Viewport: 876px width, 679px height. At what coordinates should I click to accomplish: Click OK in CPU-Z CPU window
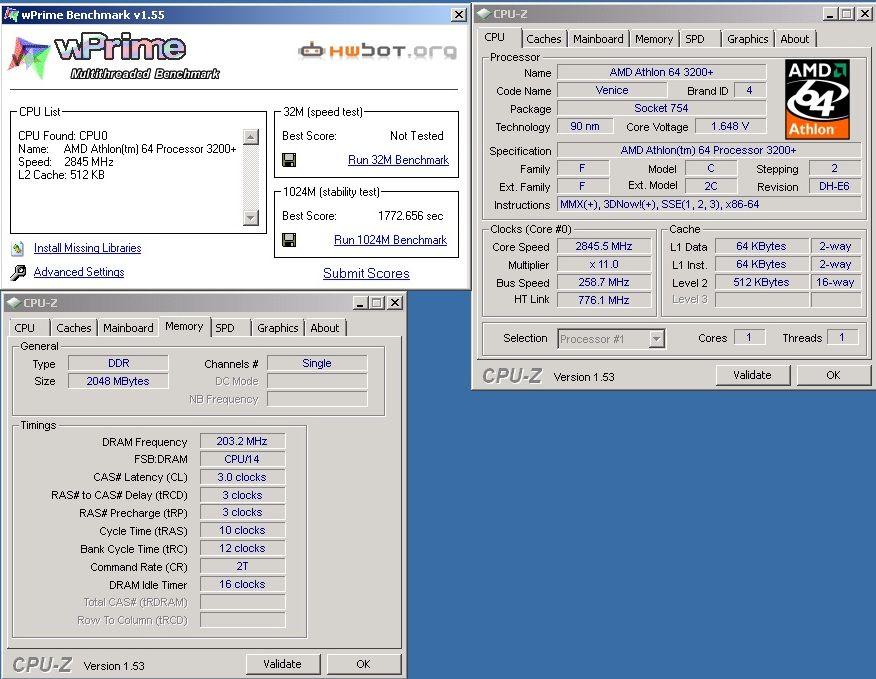[833, 375]
